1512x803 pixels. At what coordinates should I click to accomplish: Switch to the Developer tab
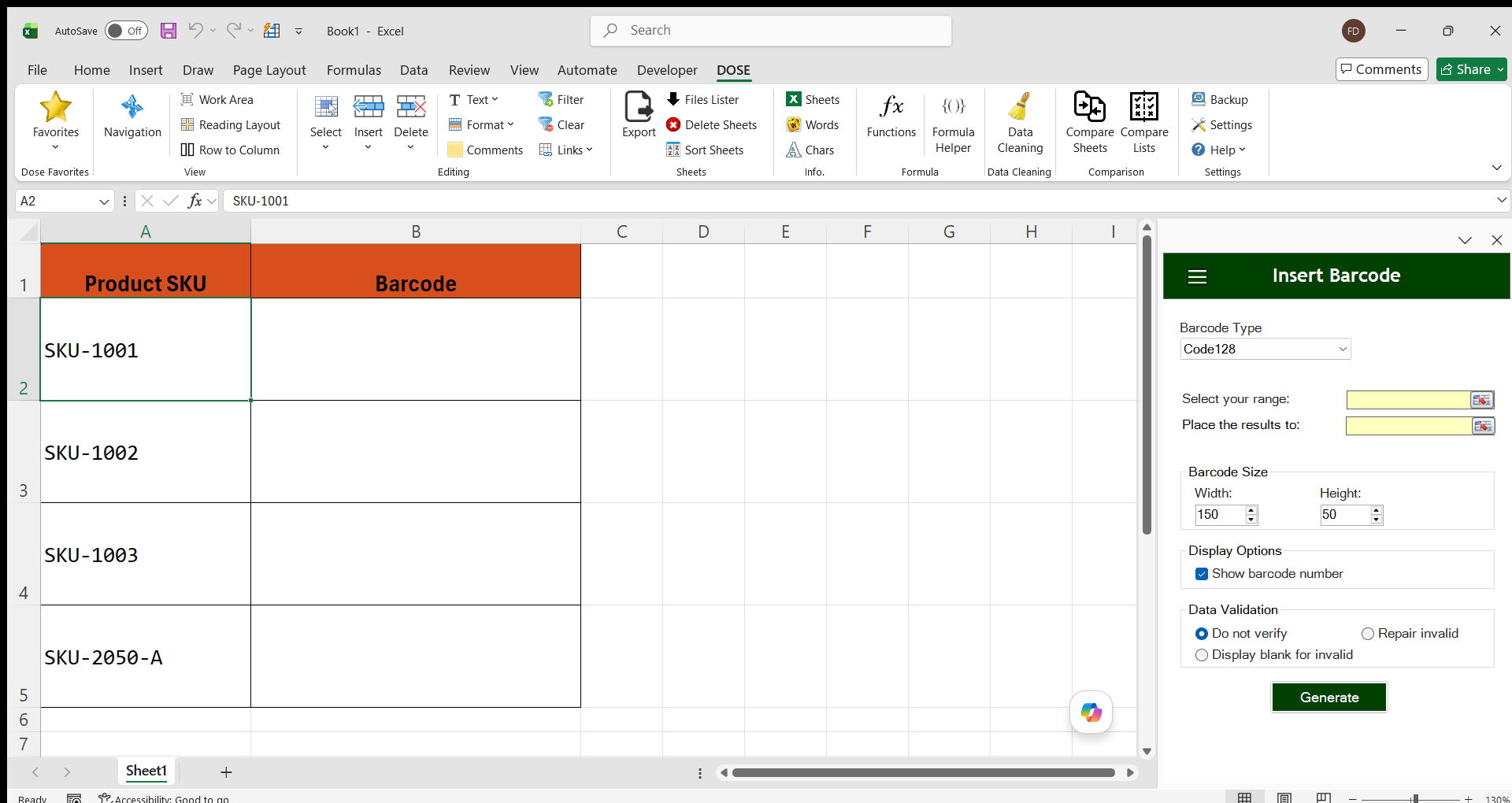point(667,70)
